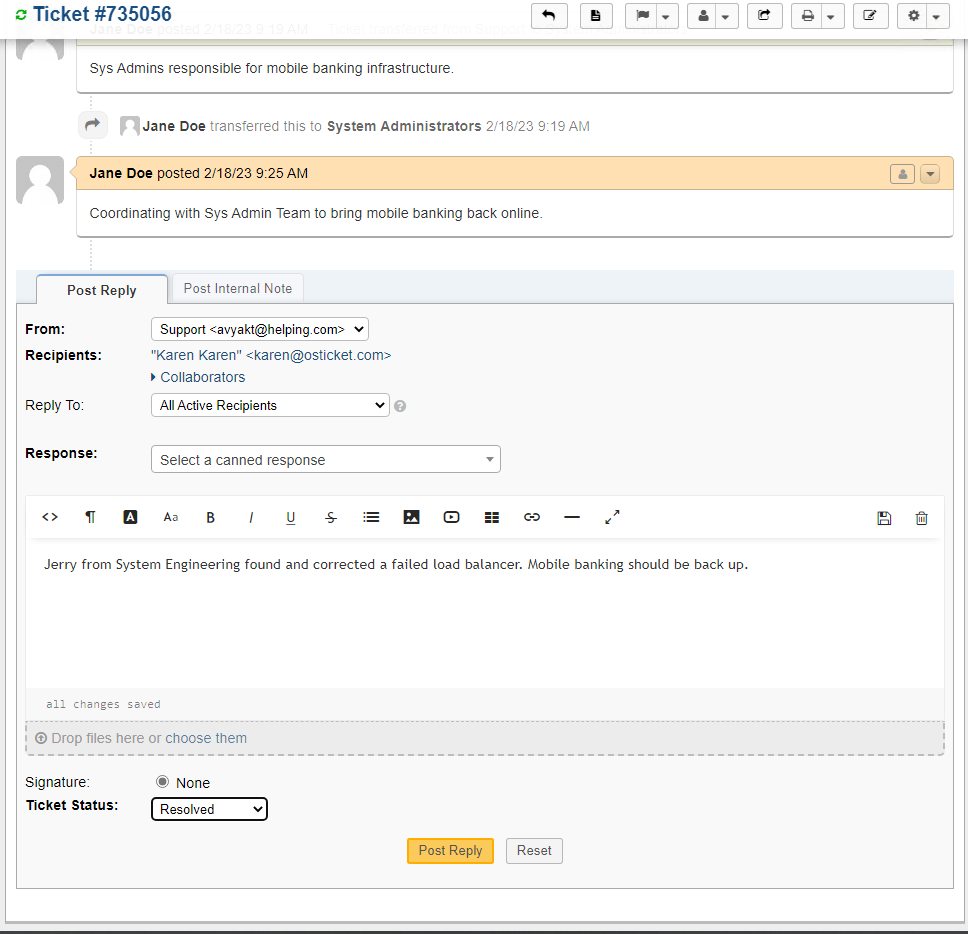Toggle bold formatting in the reply editor
Screen dimensions: 968x934
click(210, 517)
